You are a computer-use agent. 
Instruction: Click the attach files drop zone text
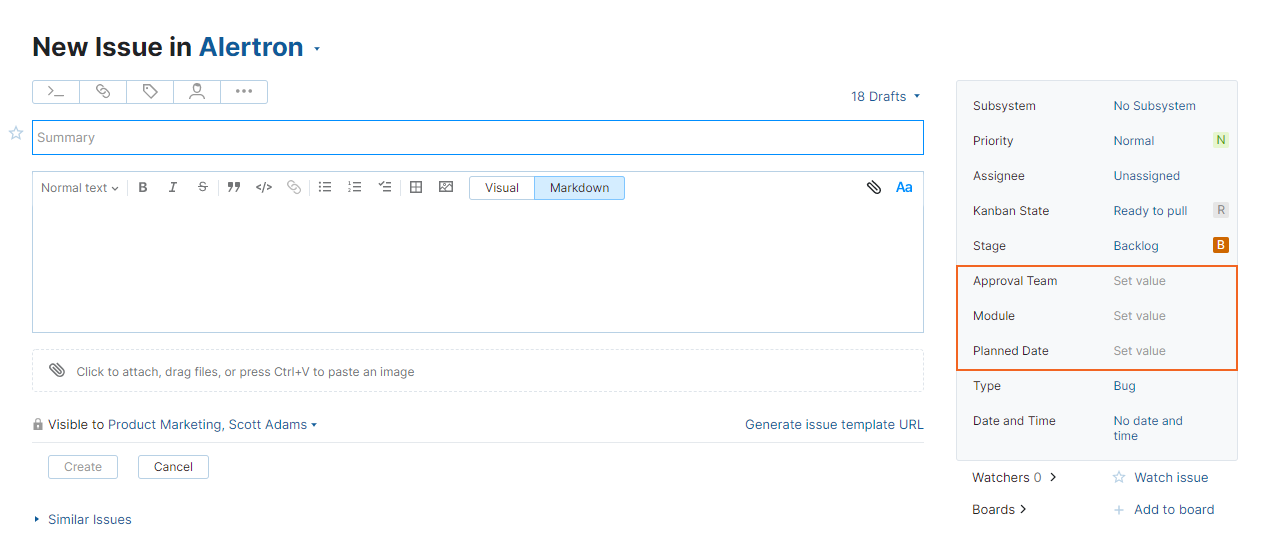coord(245,372)
